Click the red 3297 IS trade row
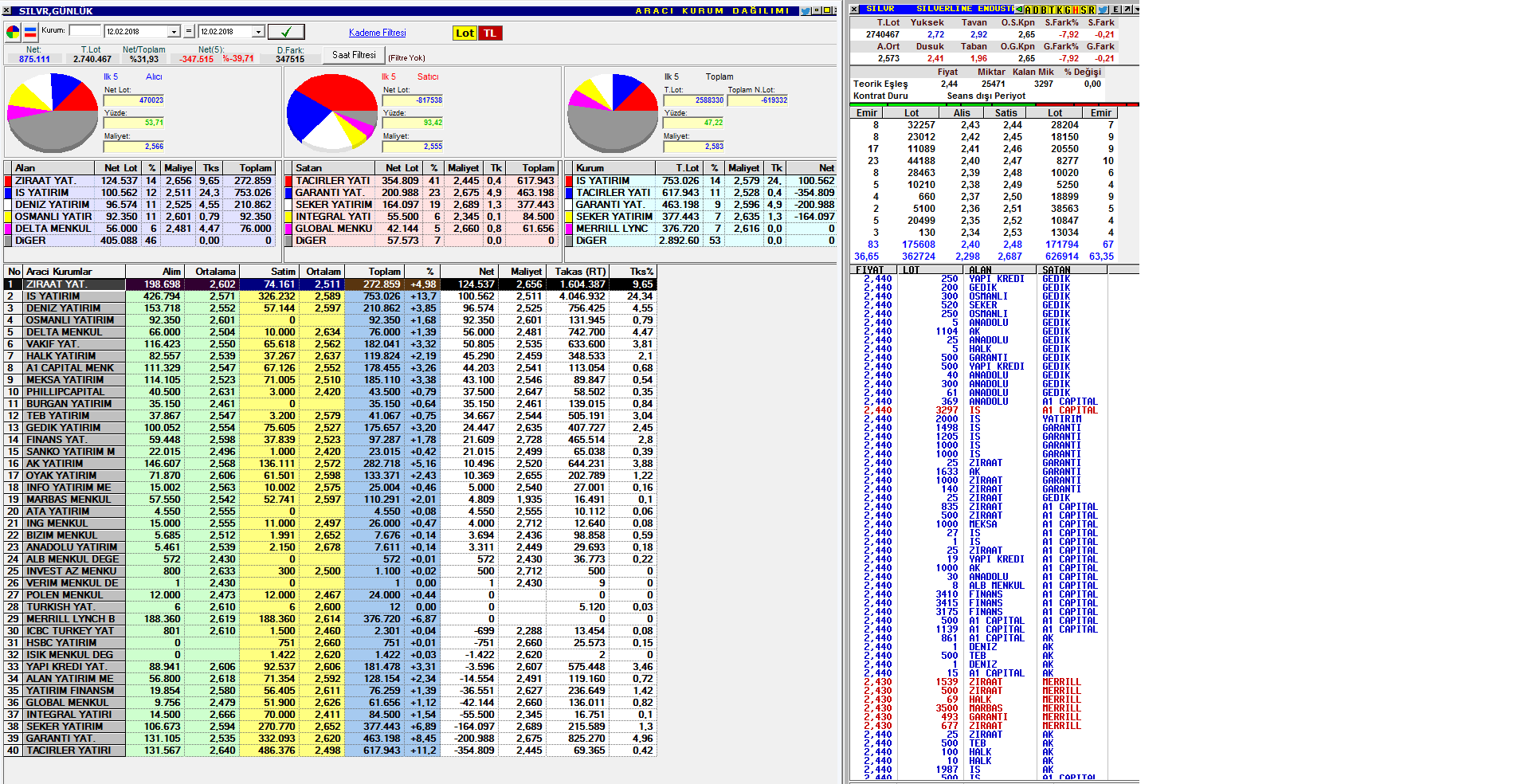 coord(980,410)
